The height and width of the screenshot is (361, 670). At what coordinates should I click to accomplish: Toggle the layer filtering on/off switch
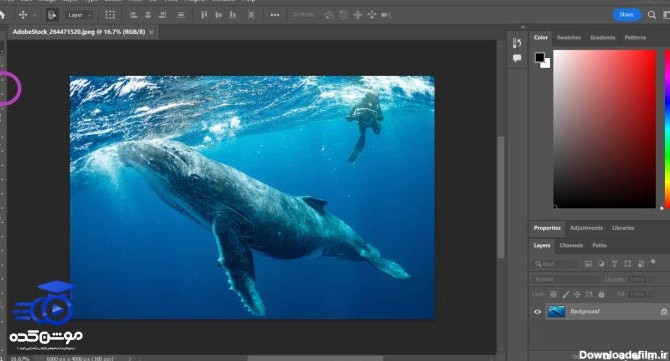tap(653, 261)
